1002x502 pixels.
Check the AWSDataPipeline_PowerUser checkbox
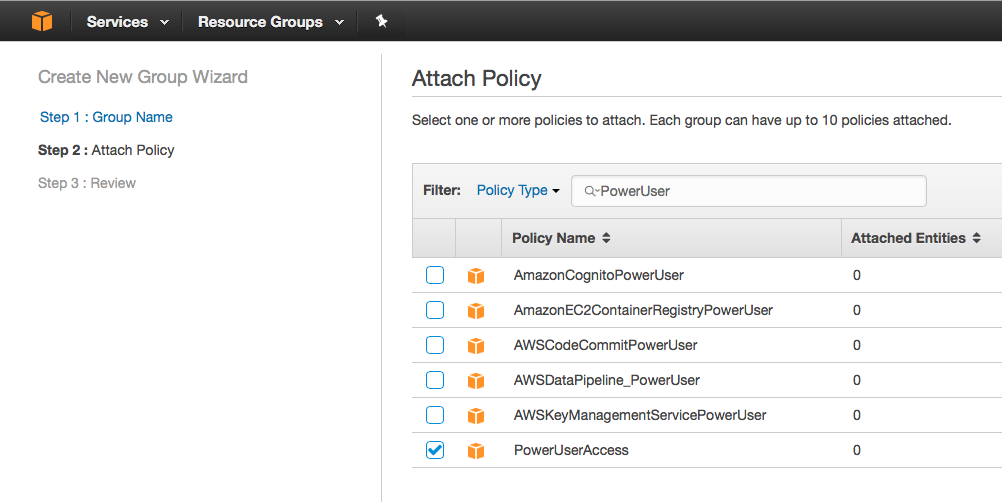tap(435, 380)
